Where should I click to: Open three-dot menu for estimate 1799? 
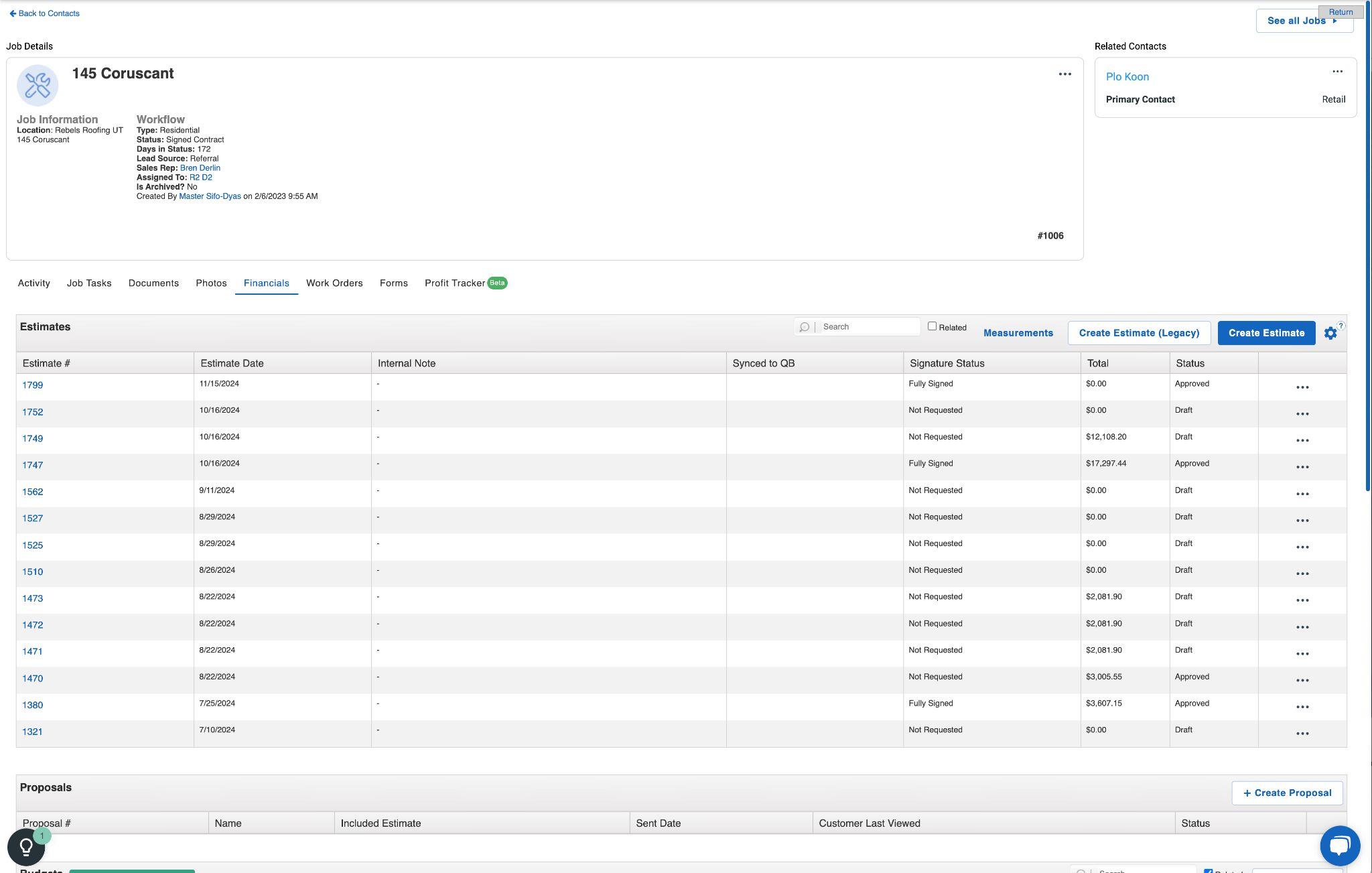tap(1302, 387)
